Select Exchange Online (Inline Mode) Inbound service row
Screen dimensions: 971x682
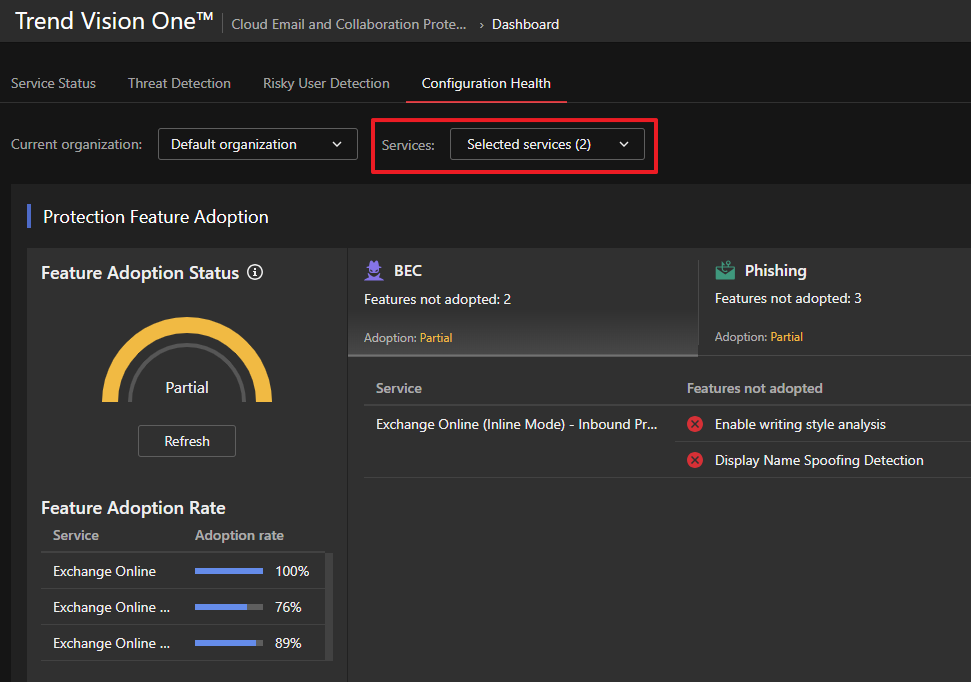517,425
